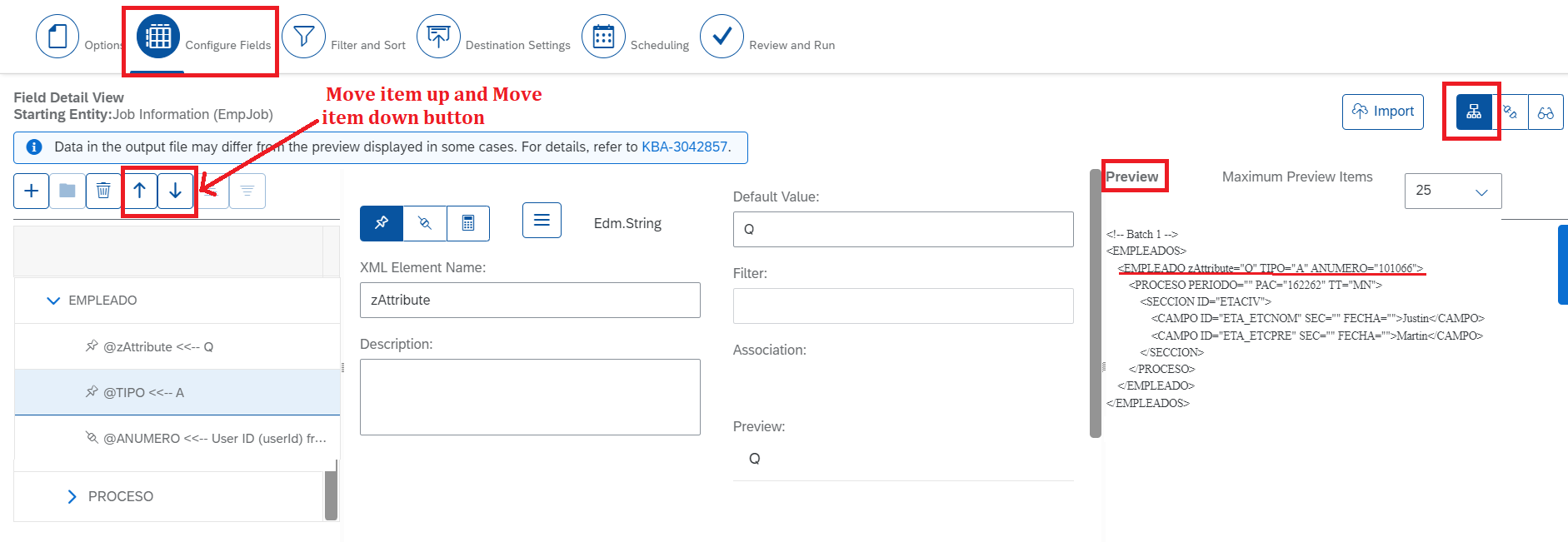Click the Filter input field

[903, 306]
